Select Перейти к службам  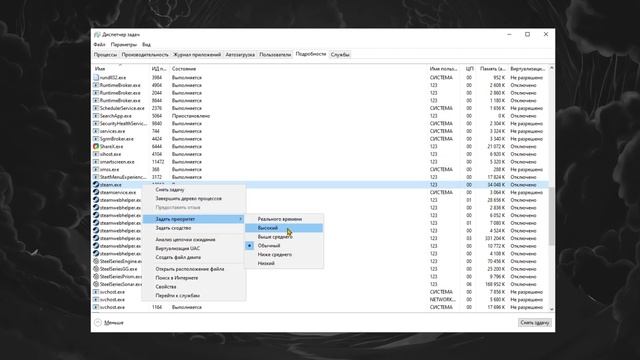(193, 296)
